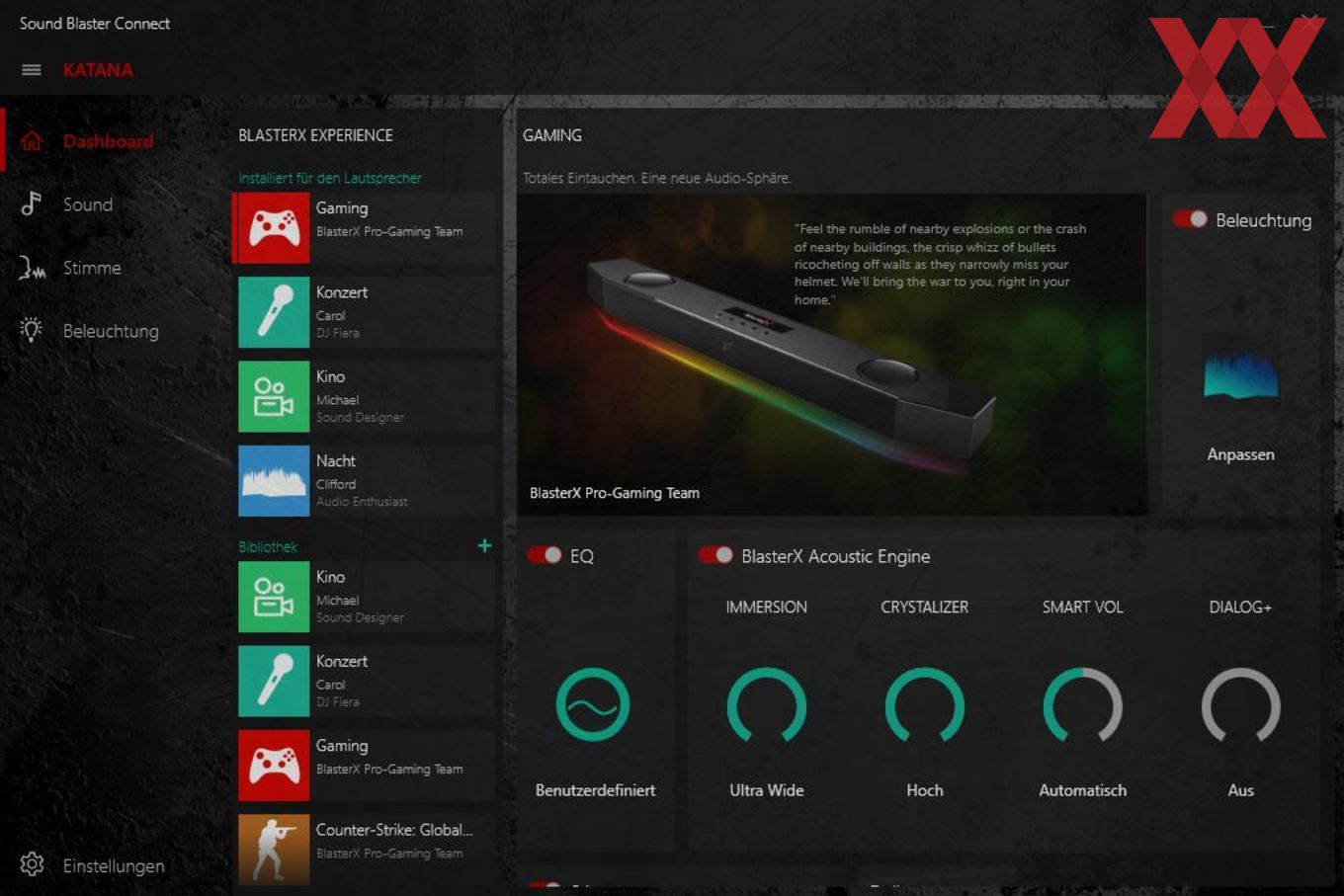Screen dimensions: 1344x896
Task: Click the KATANA device name
Action: pyautogui.click(x=98, y=70)
